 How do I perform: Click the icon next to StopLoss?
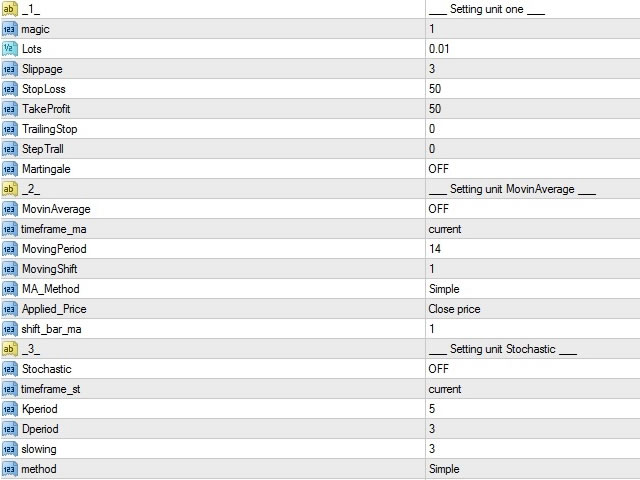pyautogui.click(x=10, y=89)
